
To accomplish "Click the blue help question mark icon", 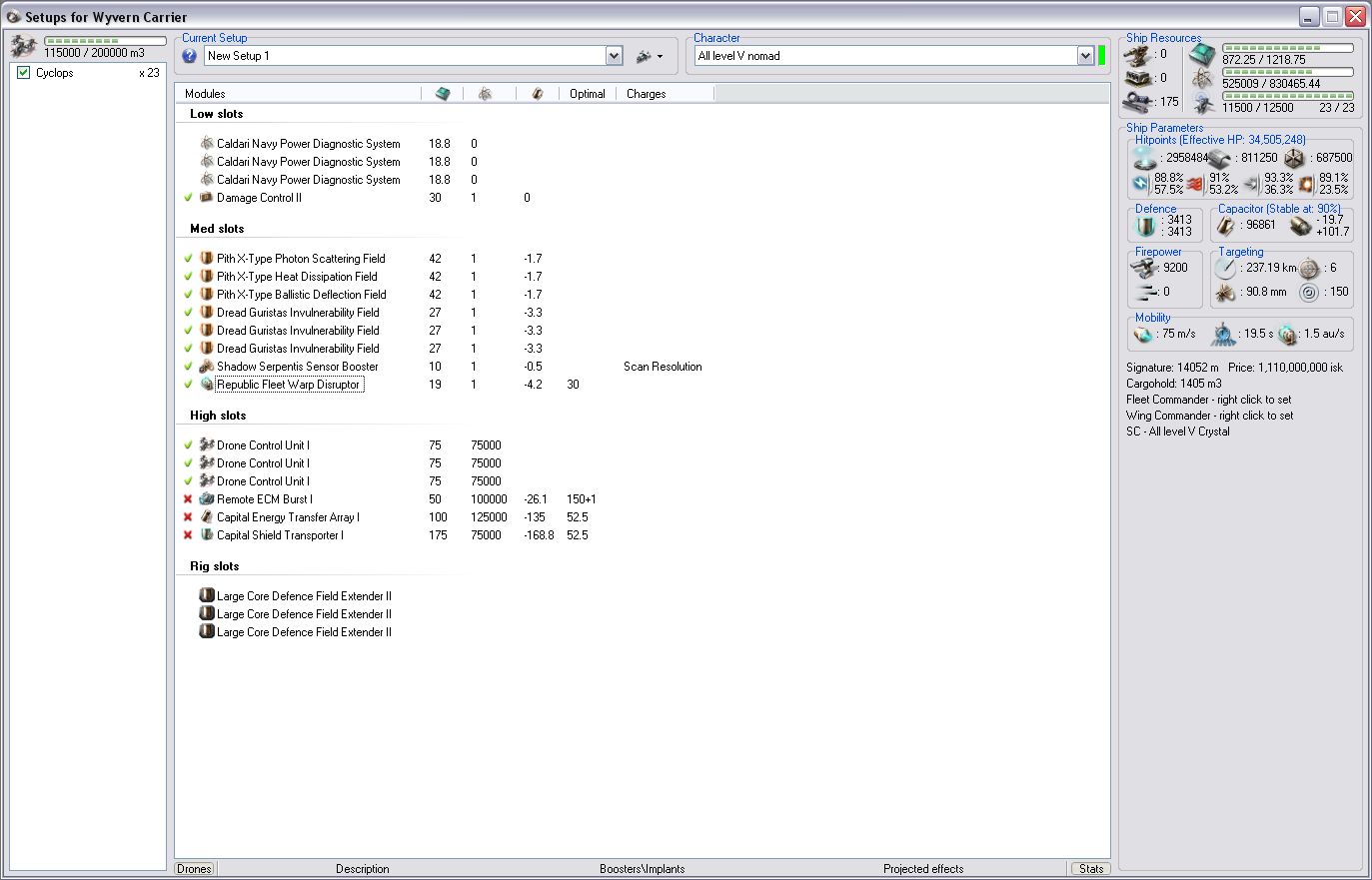I will (x=190, y=56).
